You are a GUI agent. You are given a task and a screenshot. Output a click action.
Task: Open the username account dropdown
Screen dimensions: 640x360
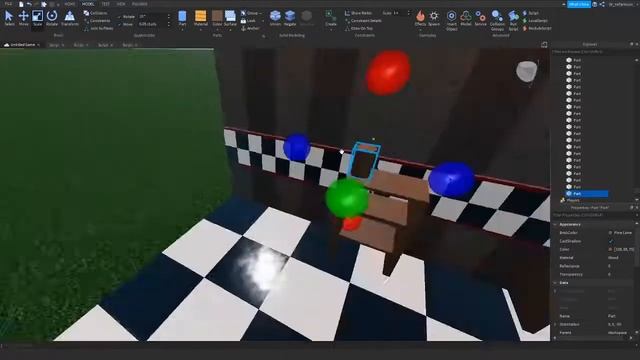click(x=623, y=4)
